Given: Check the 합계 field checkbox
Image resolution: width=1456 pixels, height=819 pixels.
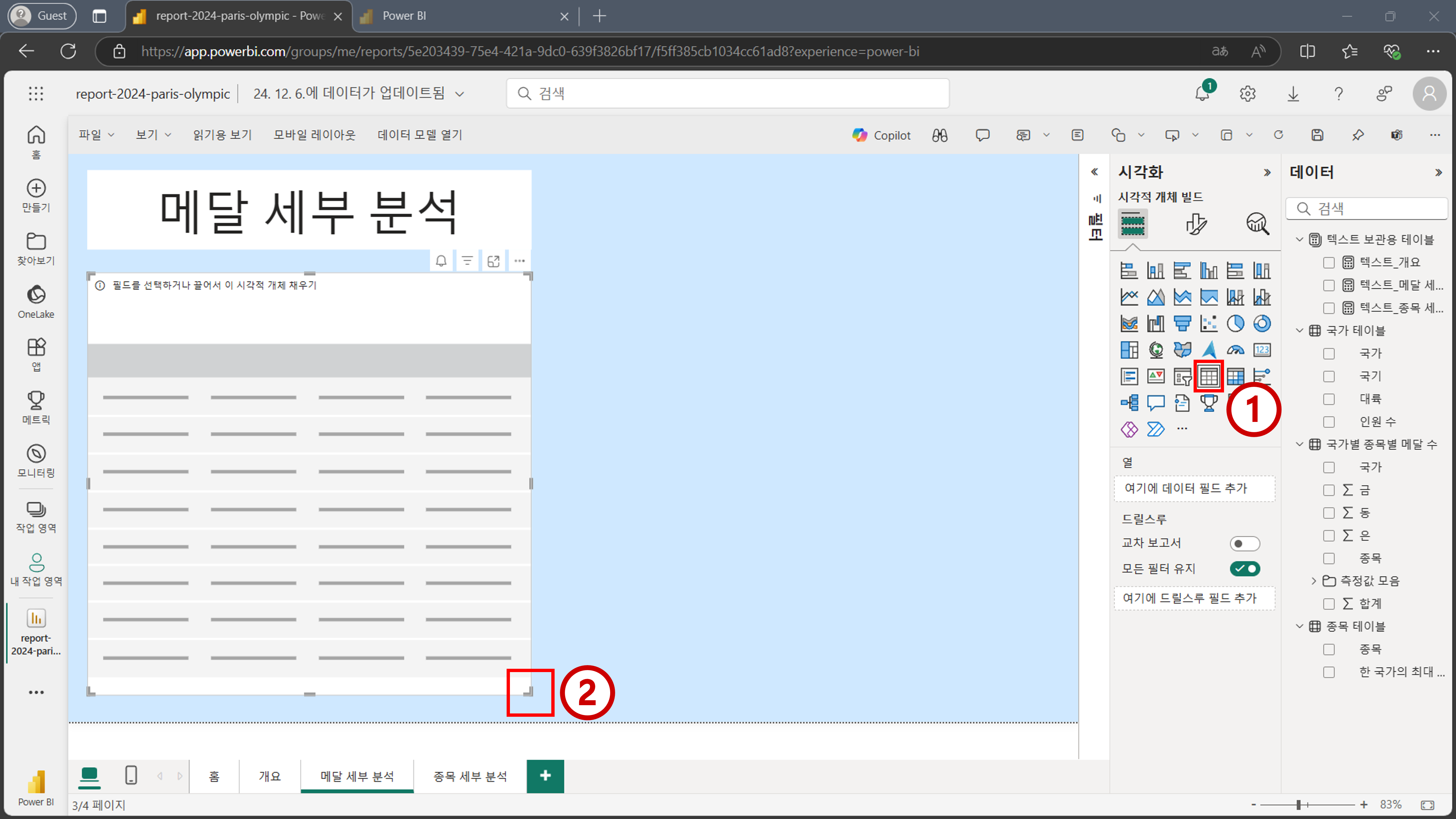Looking at the screenshot, I should click(1329, 604).
